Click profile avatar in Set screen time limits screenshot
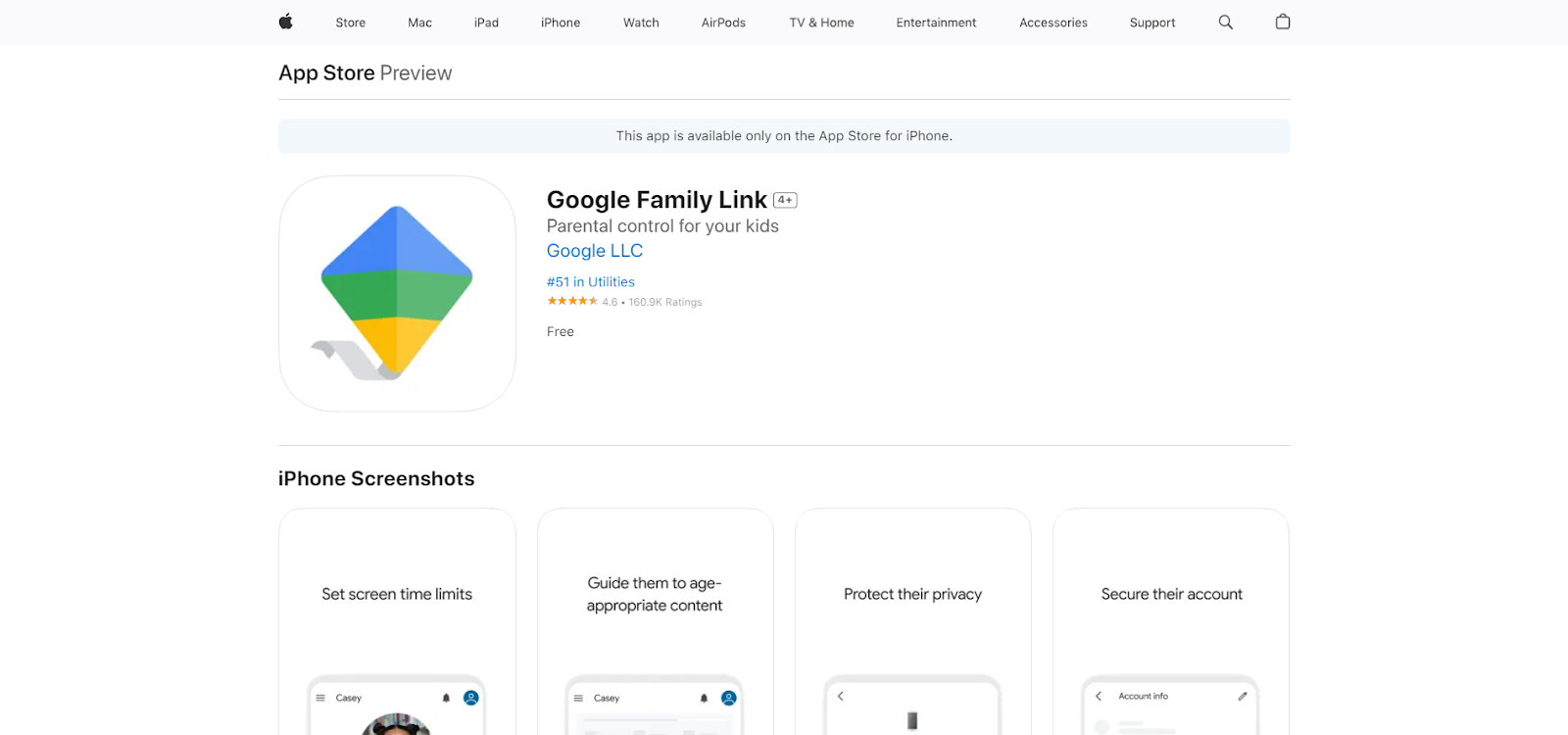 pos(470,698)
